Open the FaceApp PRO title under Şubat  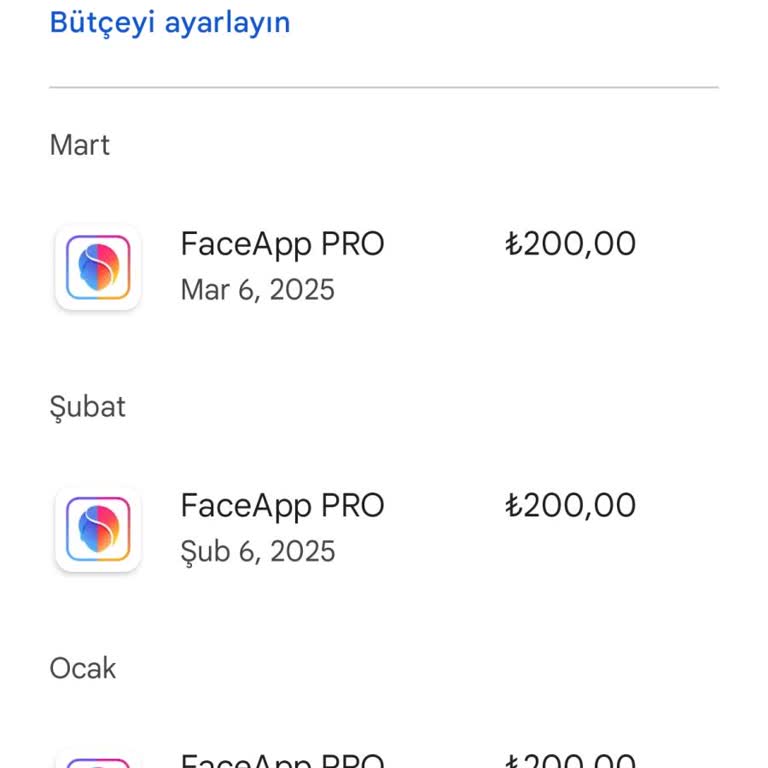tap(282, 505)
